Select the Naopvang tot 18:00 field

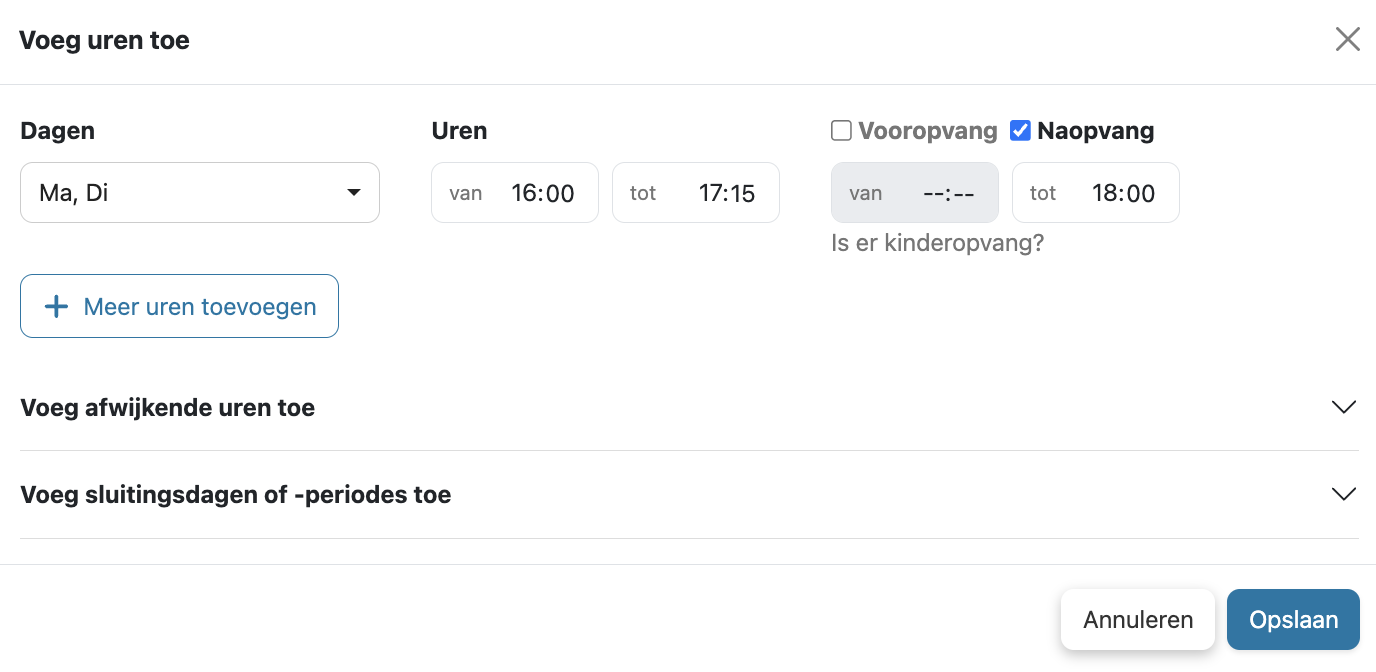[x=1096, y=192]
